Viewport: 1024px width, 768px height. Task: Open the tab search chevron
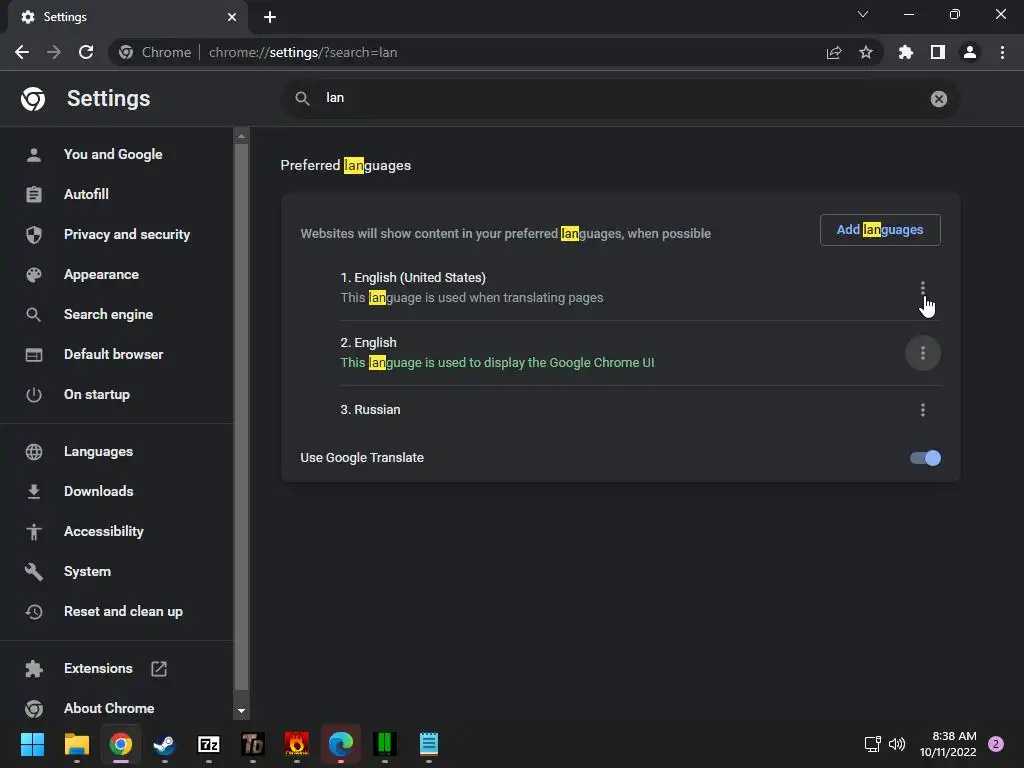(863, 14)
